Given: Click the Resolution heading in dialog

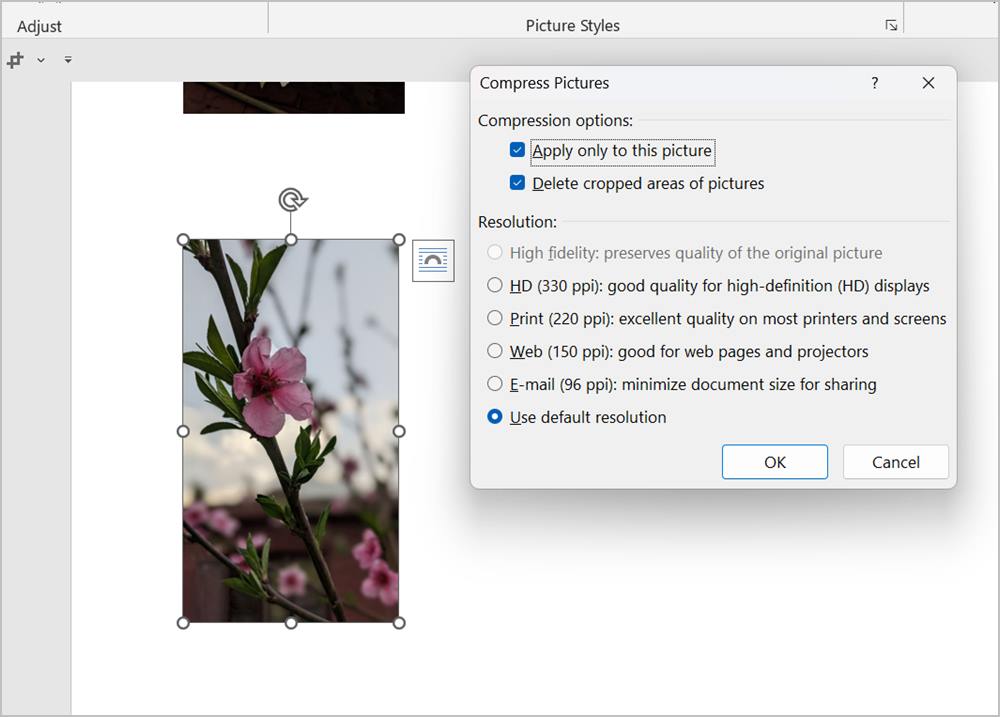Looking at the screenshot, I should [517, 222].
